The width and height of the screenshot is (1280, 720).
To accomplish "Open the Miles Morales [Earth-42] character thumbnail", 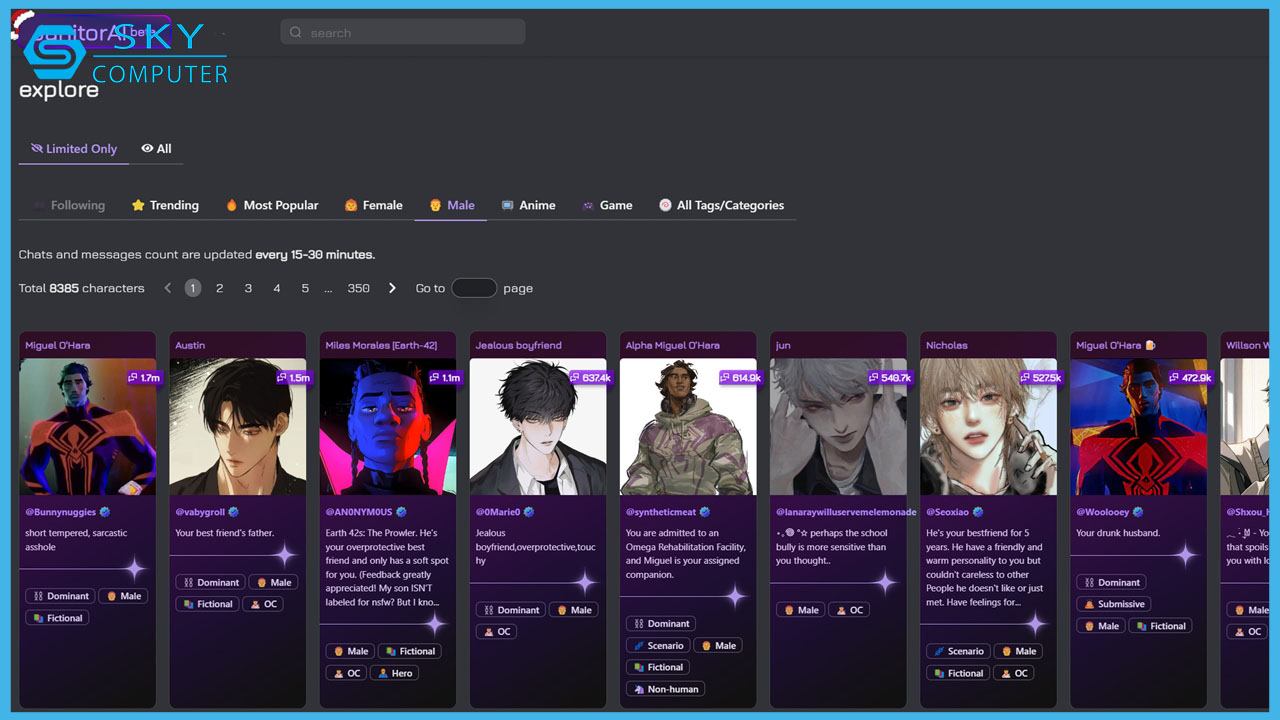I will 387,427.
